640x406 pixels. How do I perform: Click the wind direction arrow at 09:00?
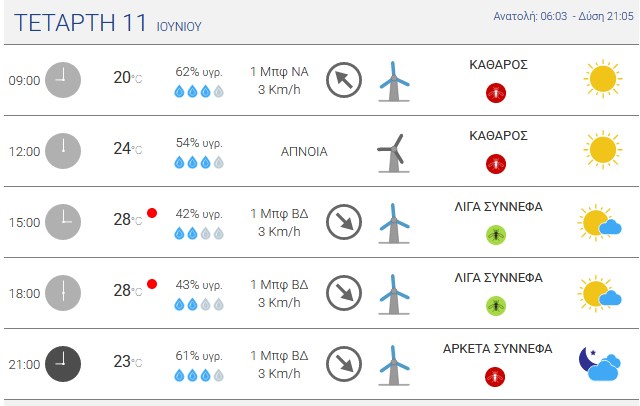pos(344,80)
